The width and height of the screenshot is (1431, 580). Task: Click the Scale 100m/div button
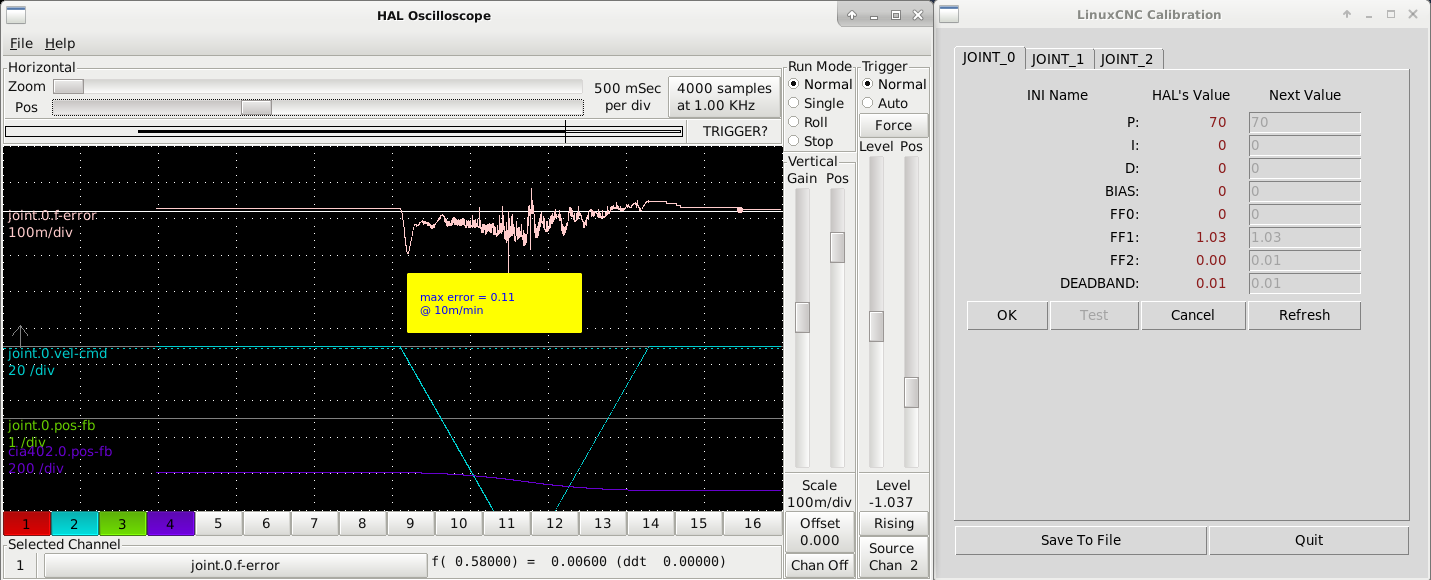[x=820, y=493]
